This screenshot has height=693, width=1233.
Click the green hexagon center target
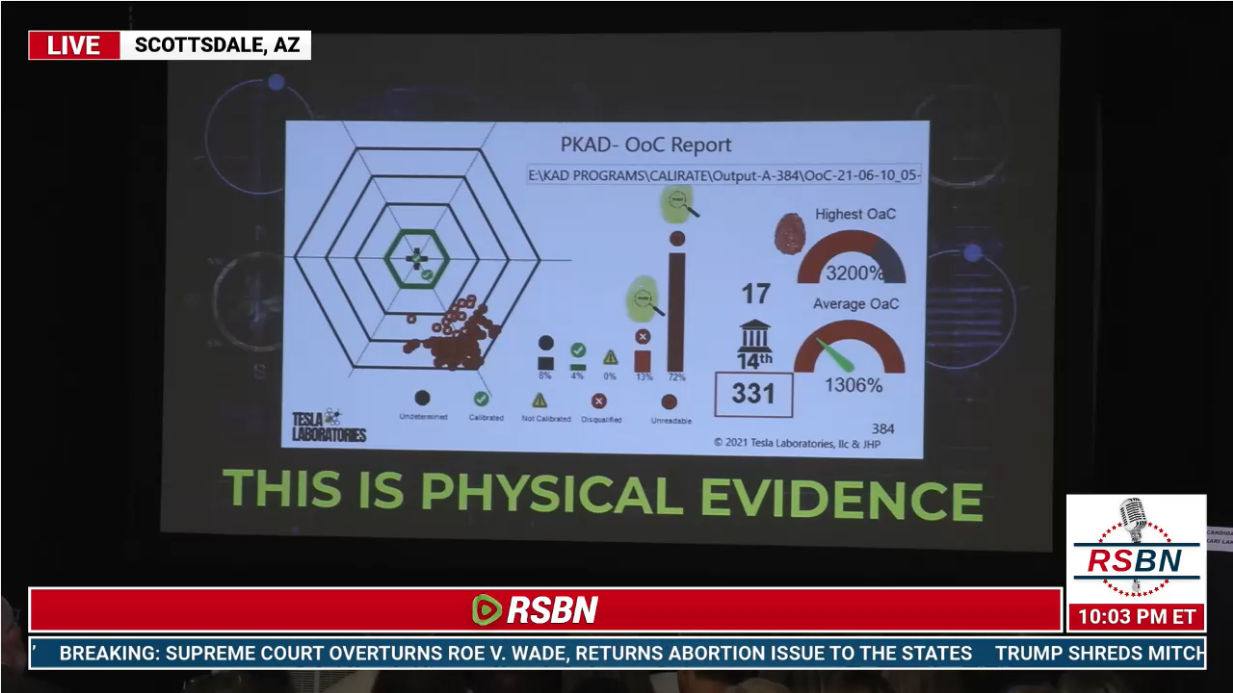click(x=418, y=257)
